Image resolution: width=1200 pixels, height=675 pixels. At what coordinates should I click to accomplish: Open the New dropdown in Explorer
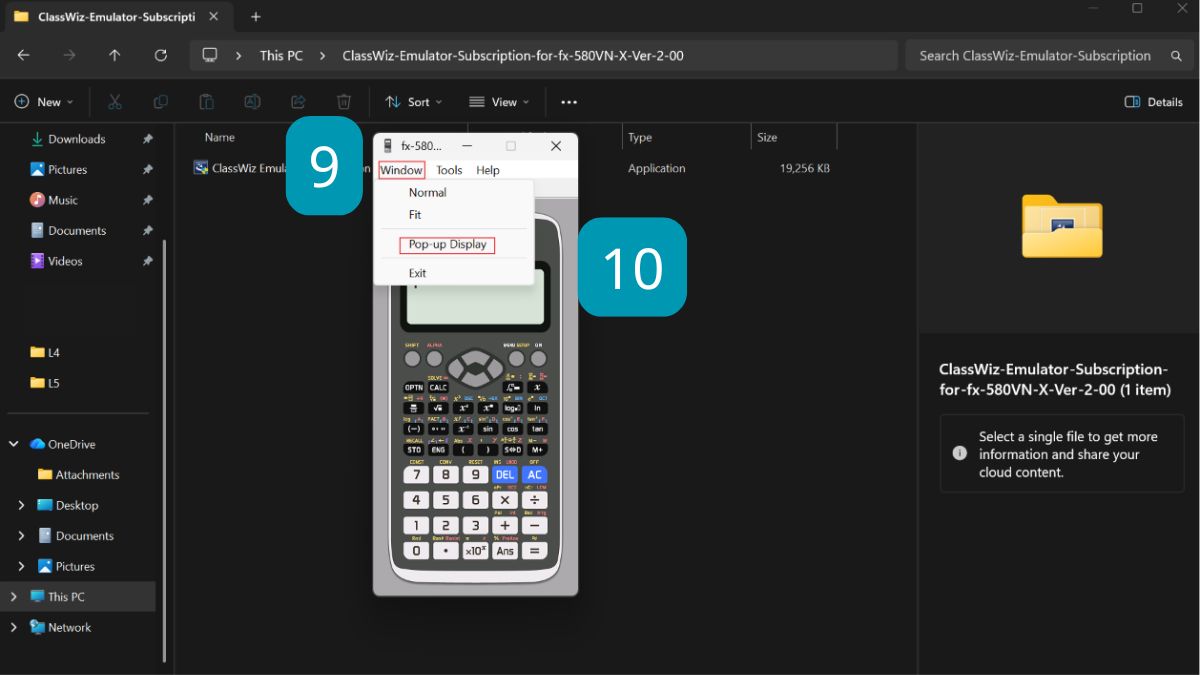coord(44,102)
